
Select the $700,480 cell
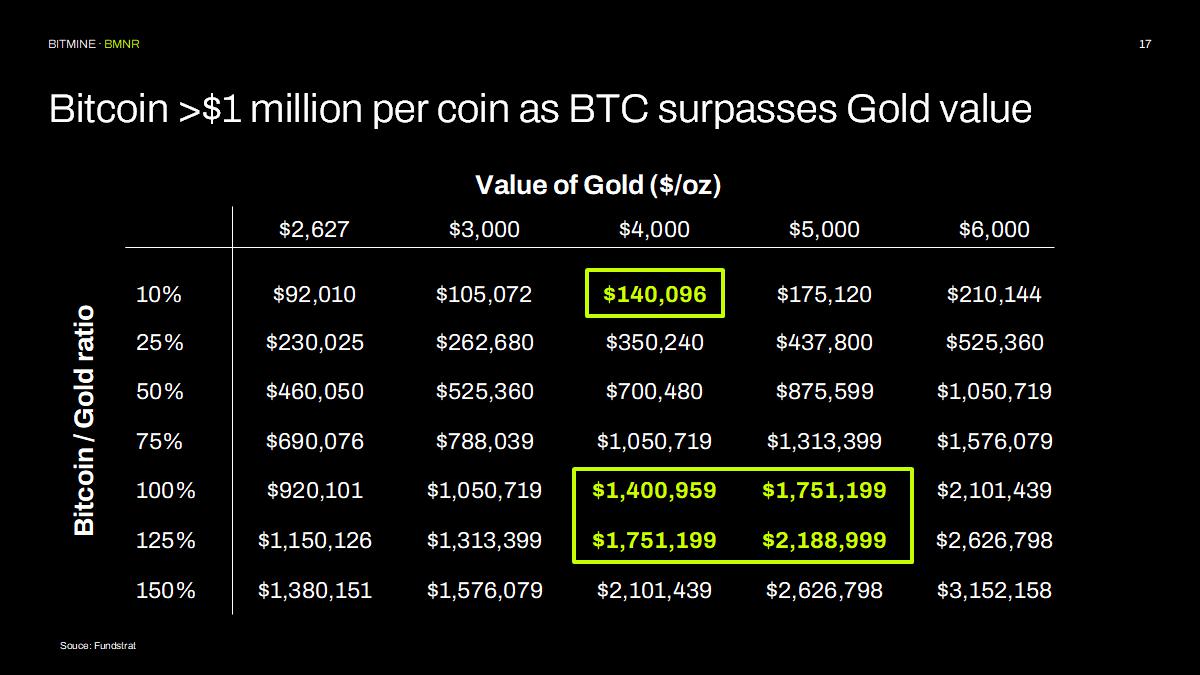[654, 391]
